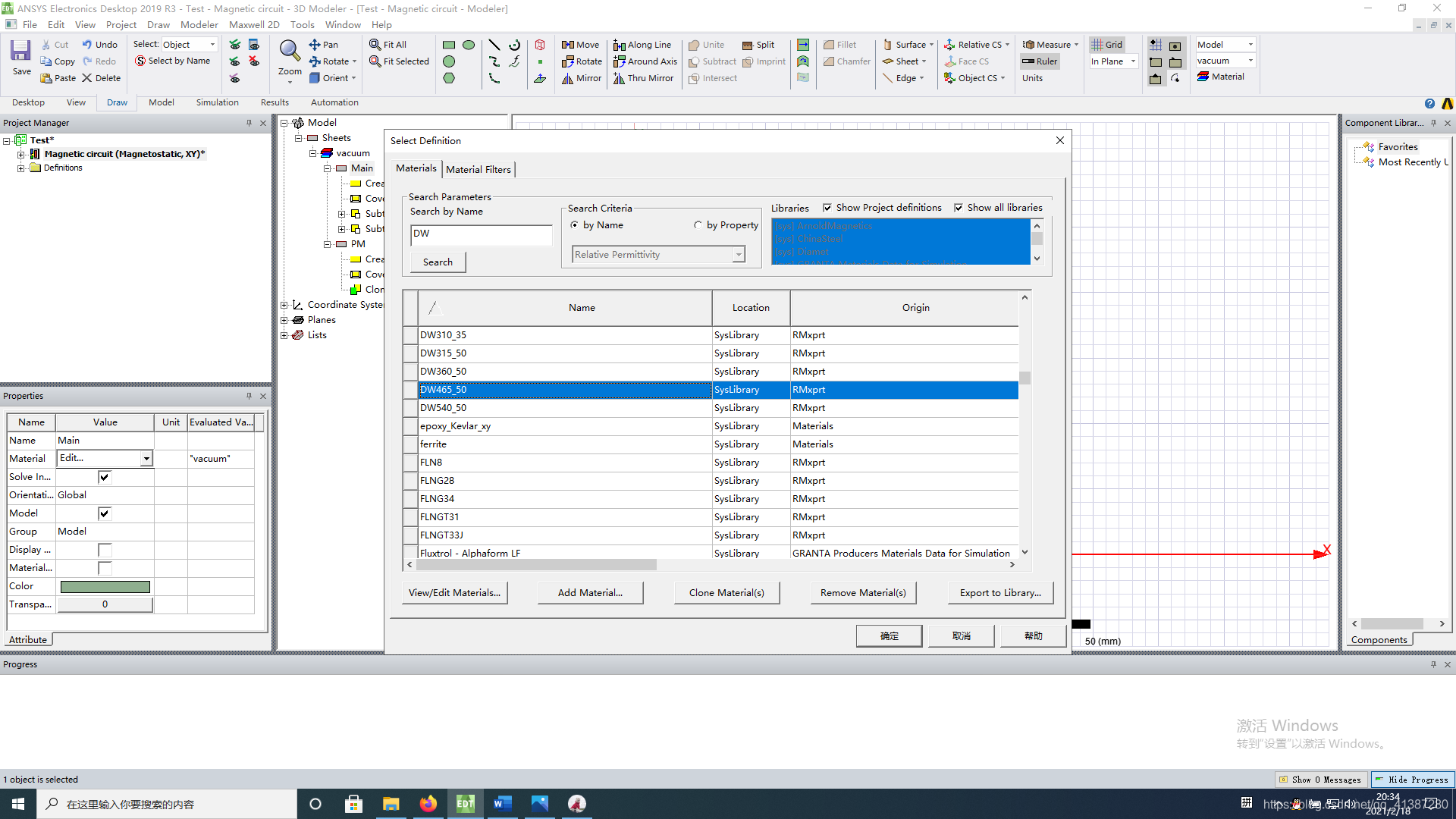Expand the Coordinate Systems tree node

[x=284, y=305]
